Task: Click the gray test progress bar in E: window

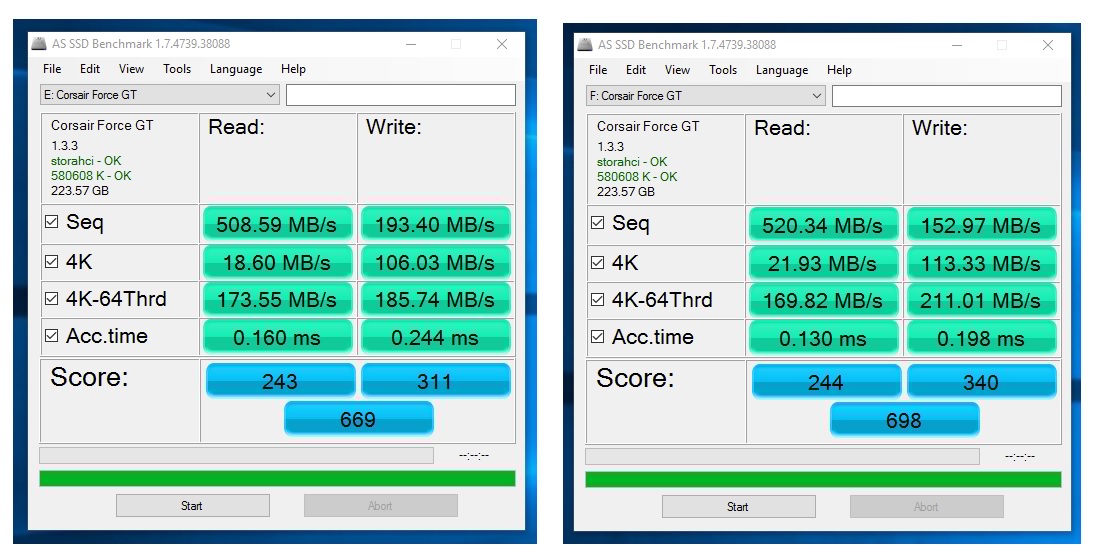Action: point(237,455)
